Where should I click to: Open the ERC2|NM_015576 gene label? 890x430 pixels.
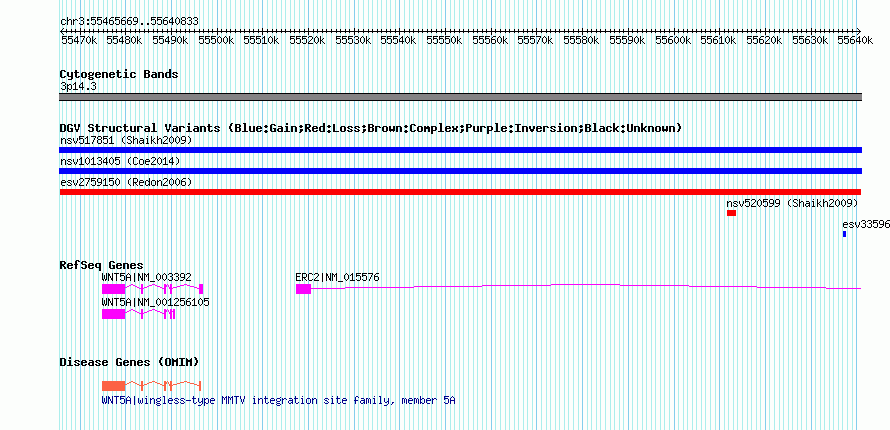337,277
